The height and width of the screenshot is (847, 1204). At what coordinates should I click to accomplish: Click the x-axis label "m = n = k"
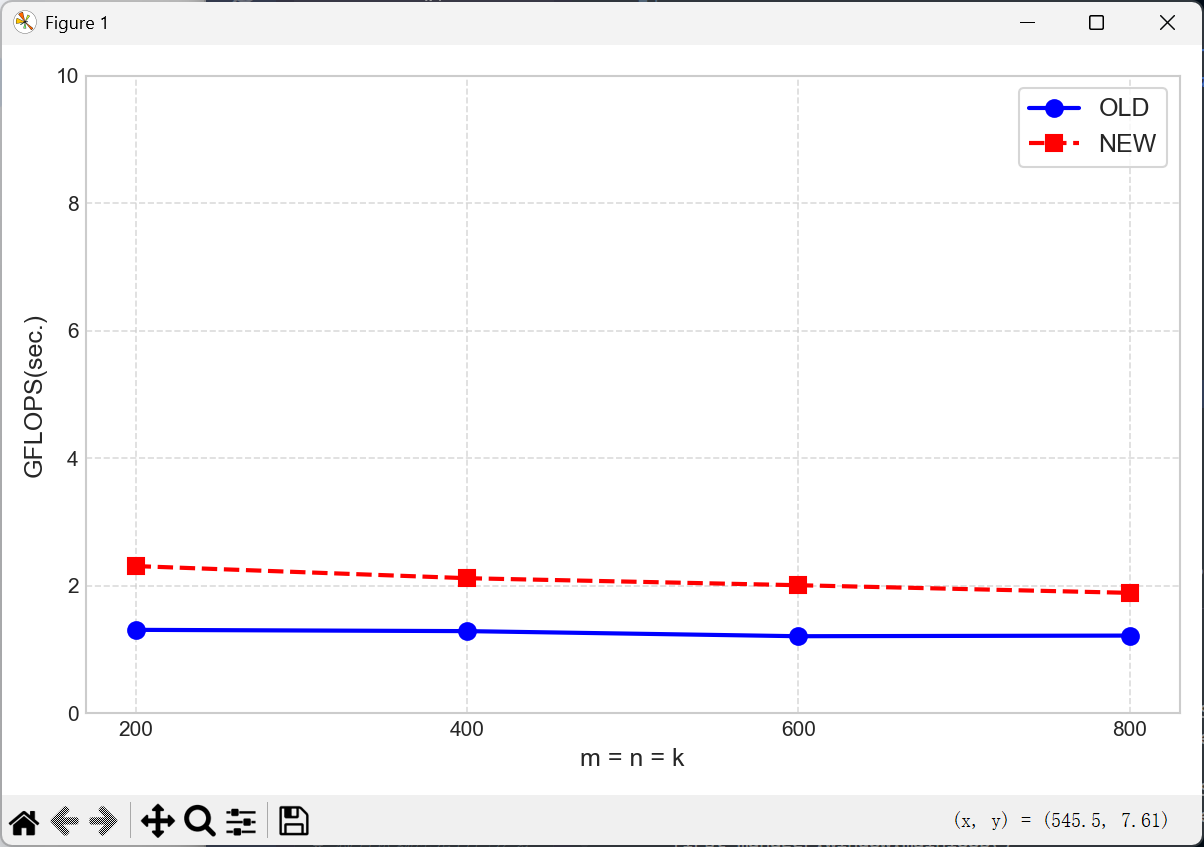(632, 759)
